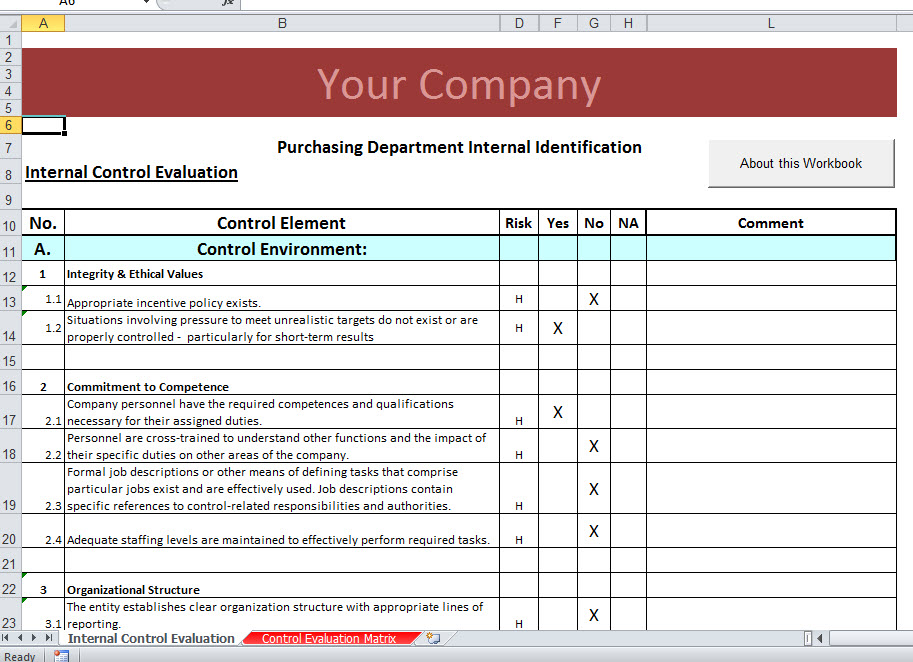Click the X in No column for item 2.3
Screen dimensions: 913x662
[x=594, y=489]
